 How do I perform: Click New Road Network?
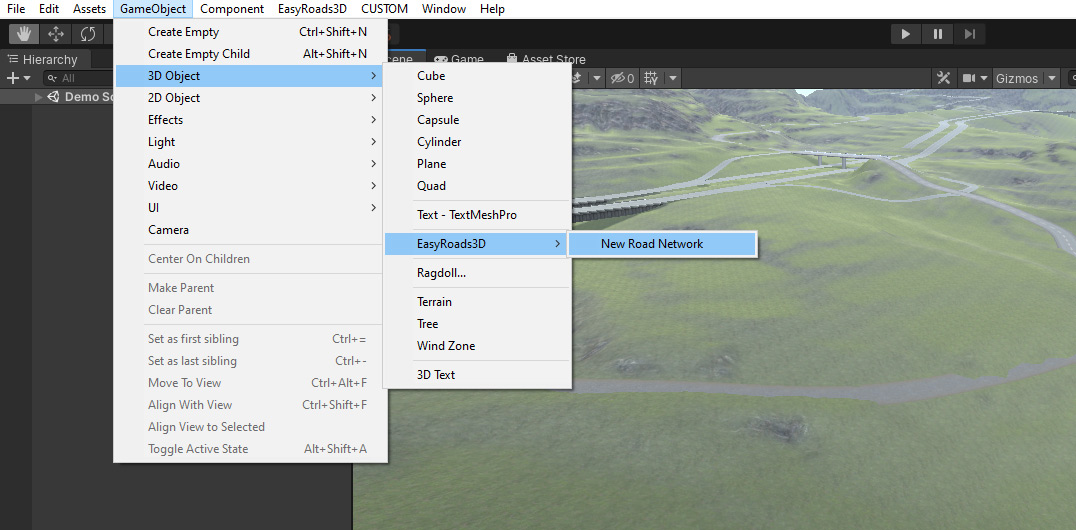662,244
